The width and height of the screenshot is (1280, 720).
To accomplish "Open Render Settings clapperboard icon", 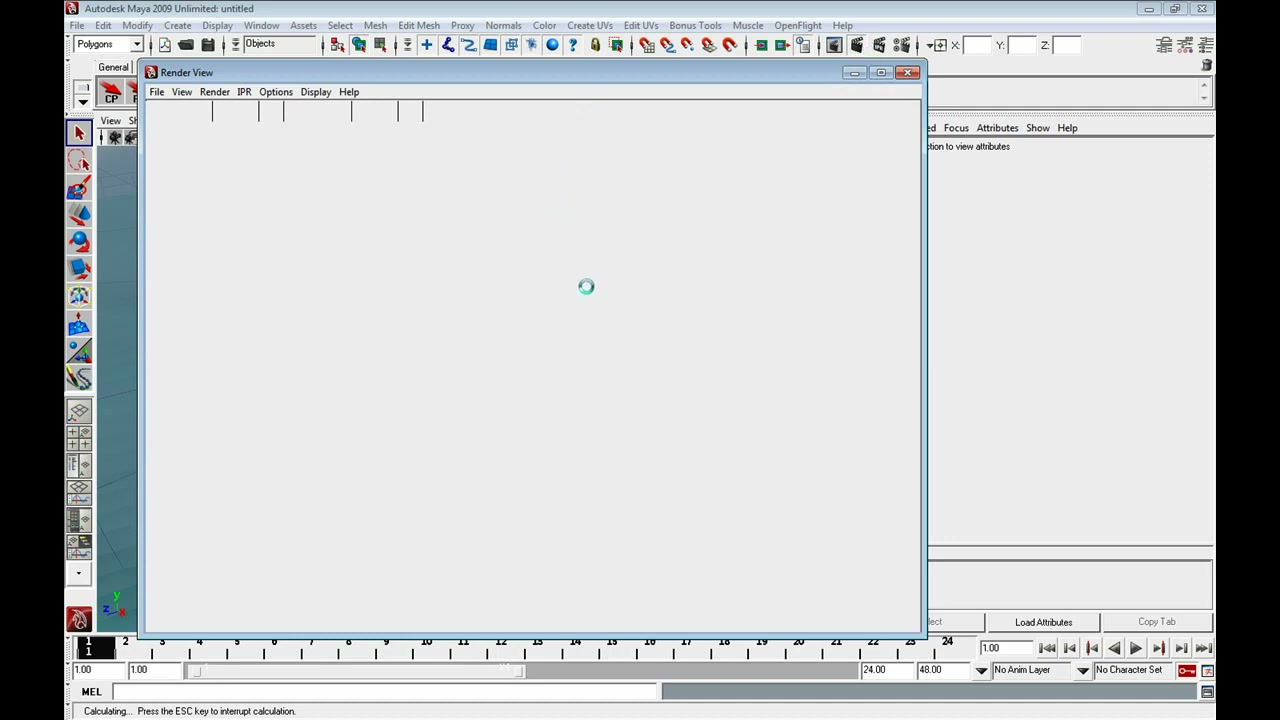I will [x=901, y=45].
